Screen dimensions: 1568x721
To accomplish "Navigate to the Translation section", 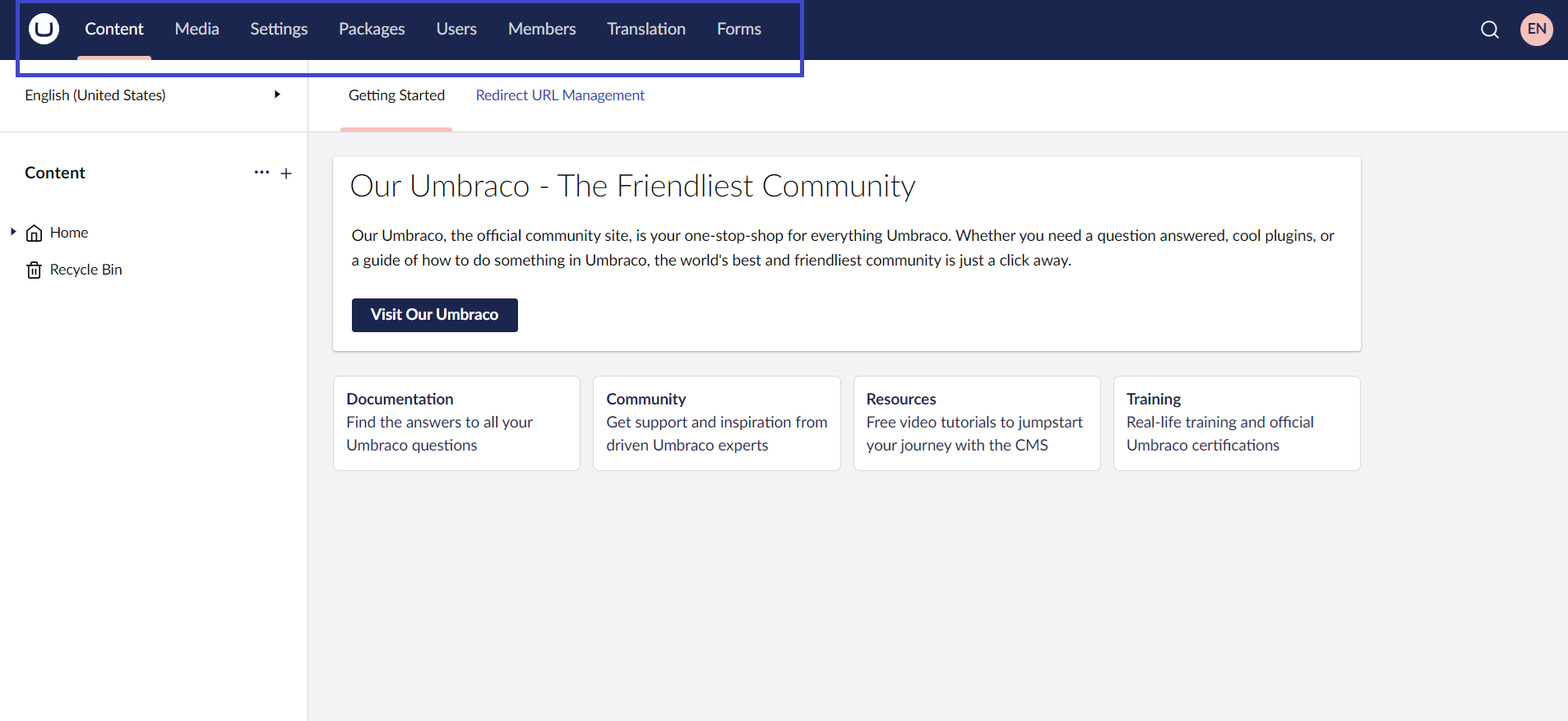I will pyautogui.click(x=646, y=29).
